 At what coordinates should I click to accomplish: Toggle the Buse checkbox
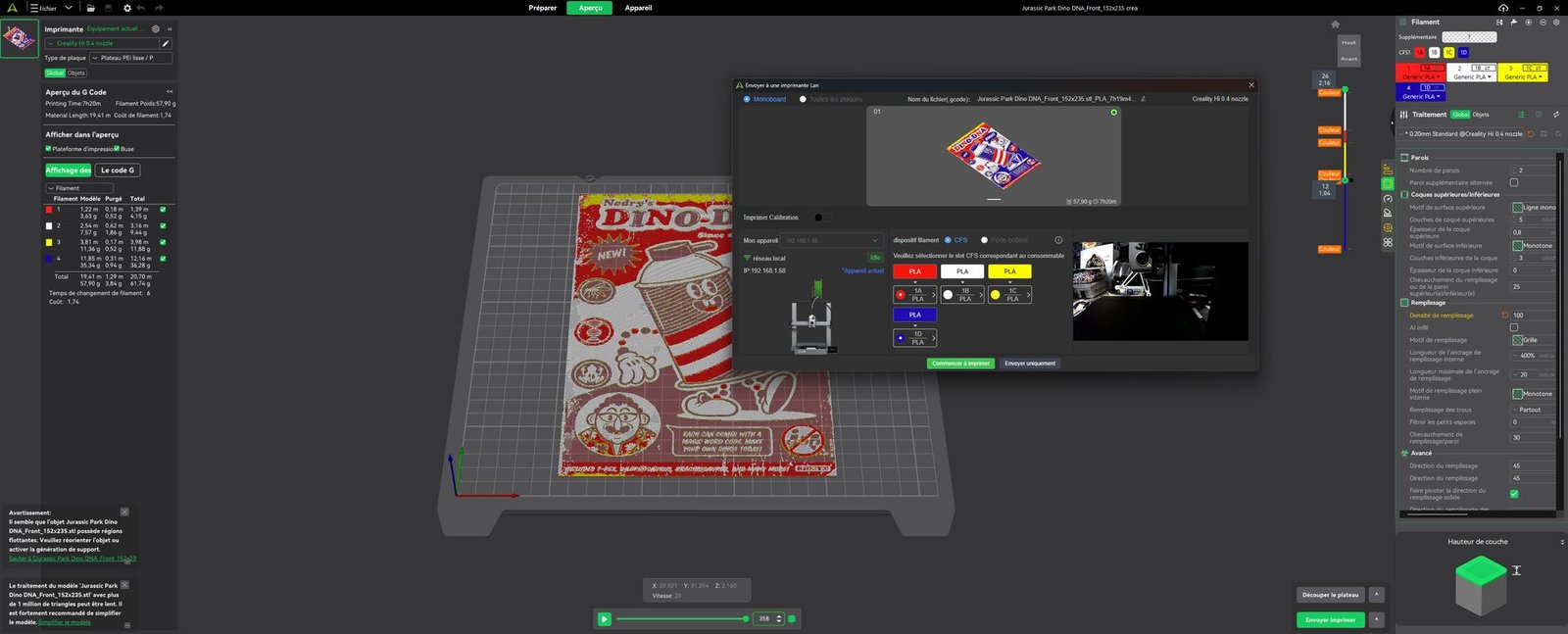pos(117,149)
